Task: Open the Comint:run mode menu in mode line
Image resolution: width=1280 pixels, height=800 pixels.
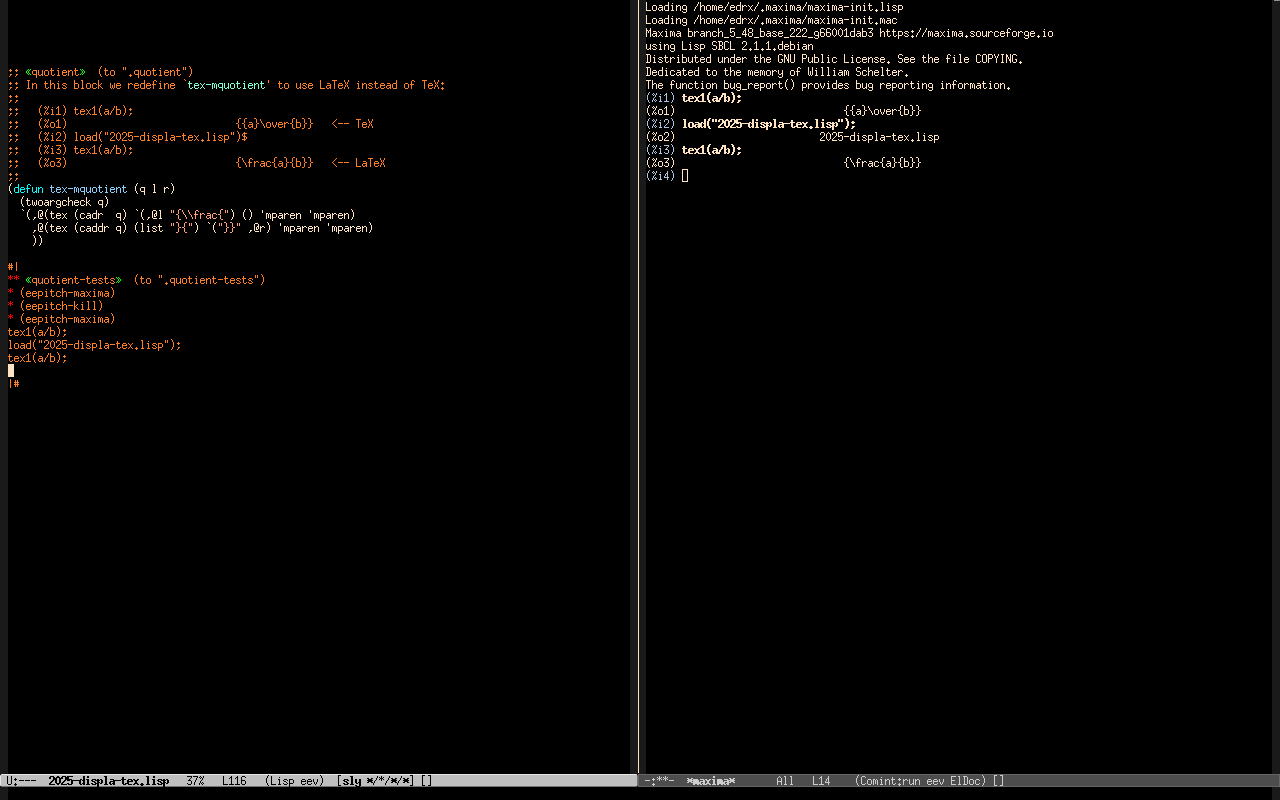Action: coord(891,781)
